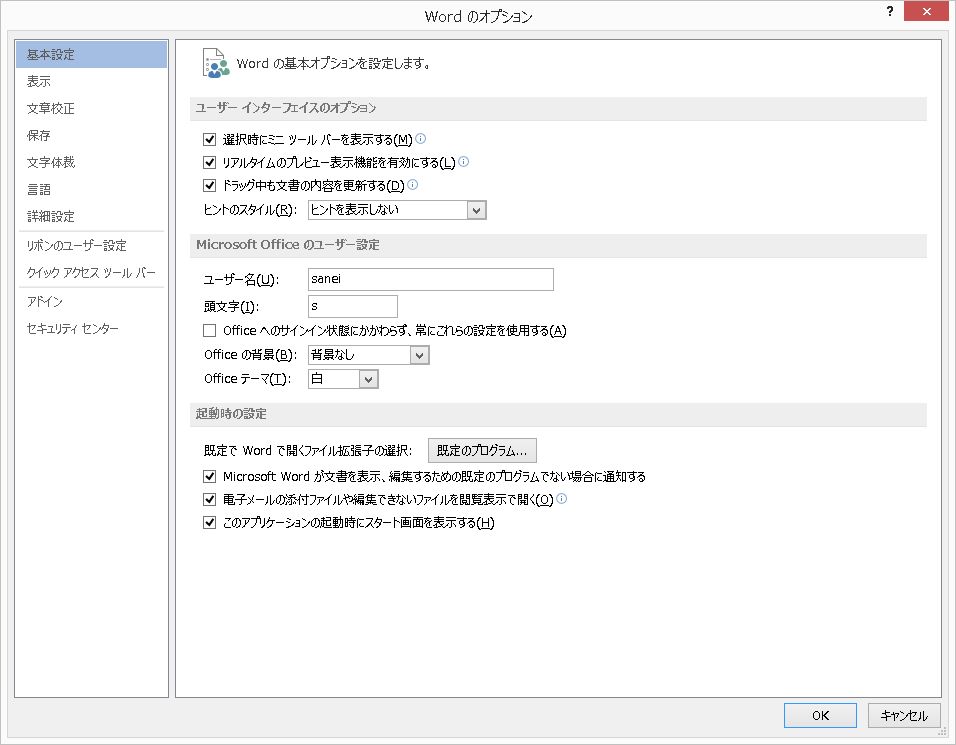Select the アドイン category

click(x=91, y=301)
